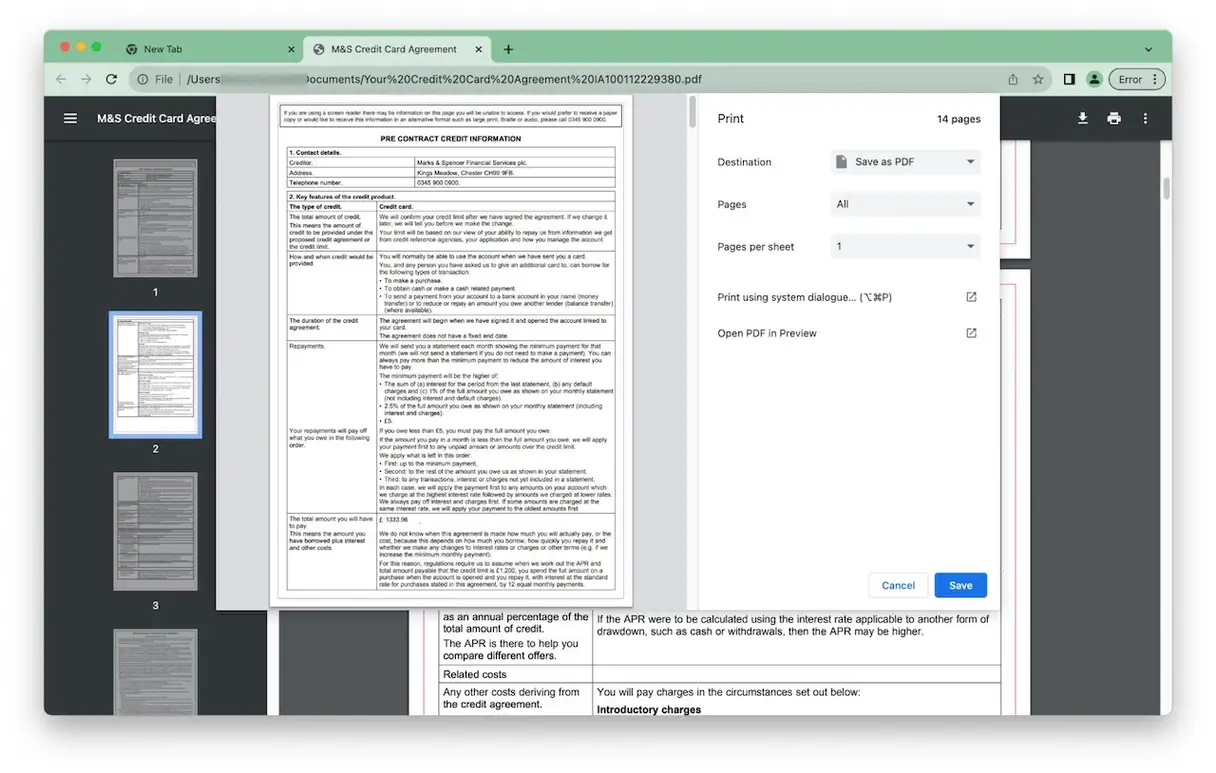Open the Pages dropdown set to All
Viewport: 1216px width, 773px height.
[x=905, y=204]
